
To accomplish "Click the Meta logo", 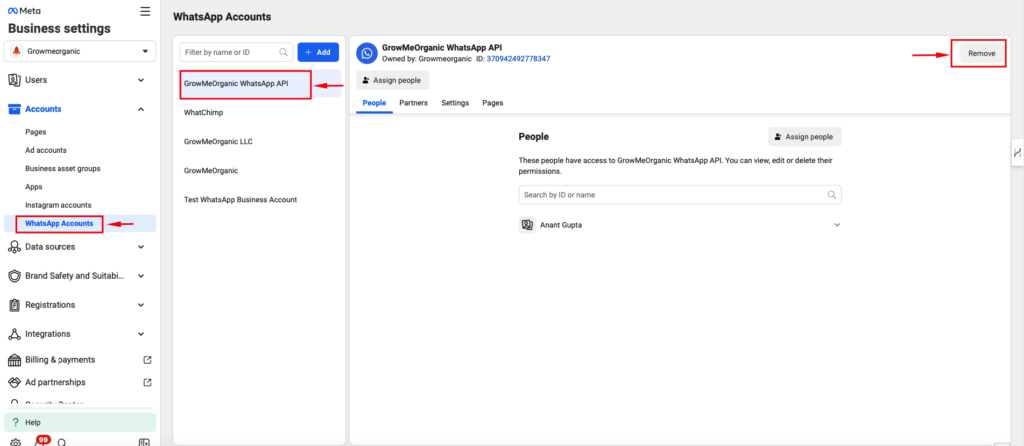I will 24,11.
